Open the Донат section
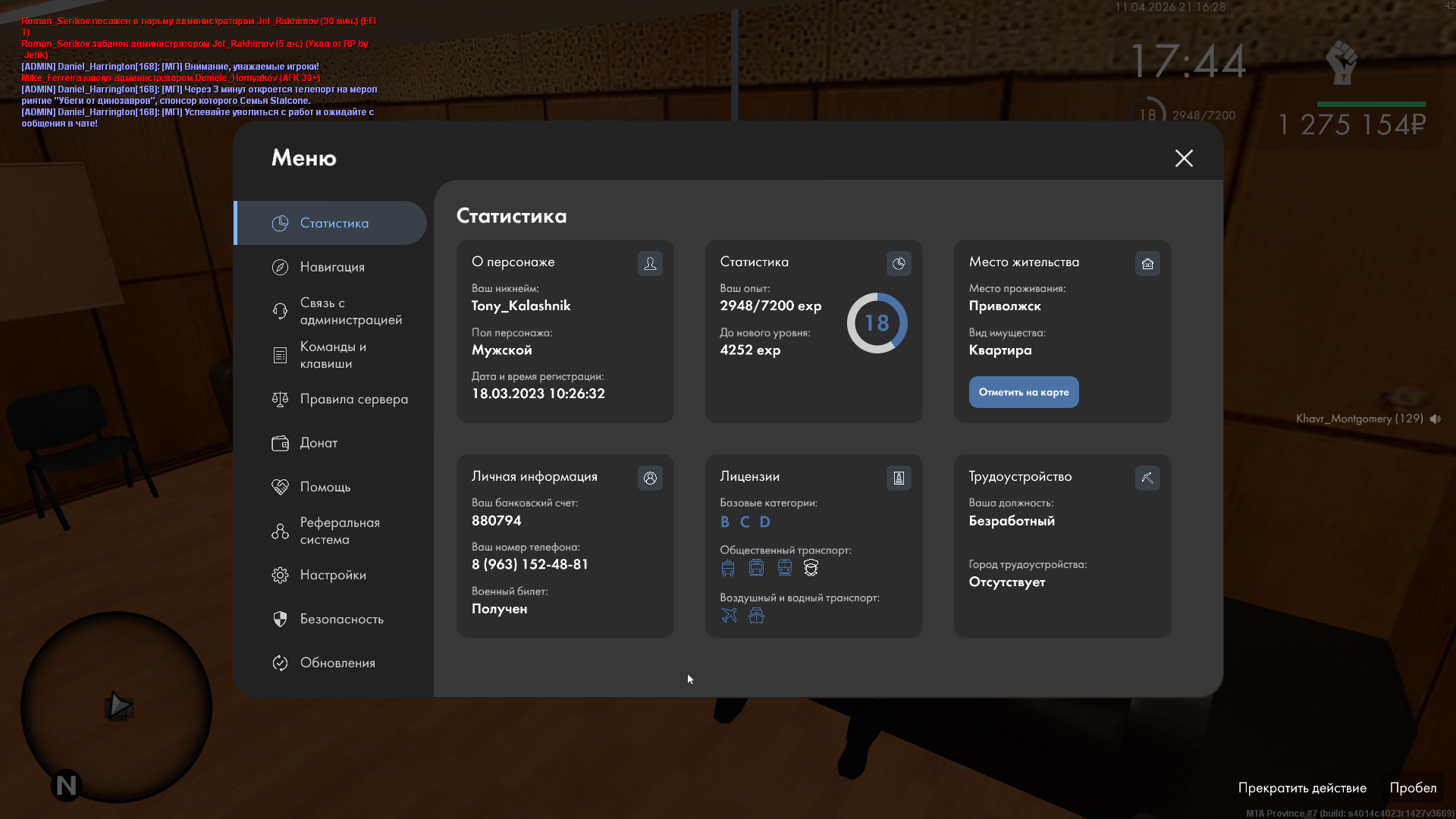Viewport: 1456px width, 819px height. coord(318,443)
